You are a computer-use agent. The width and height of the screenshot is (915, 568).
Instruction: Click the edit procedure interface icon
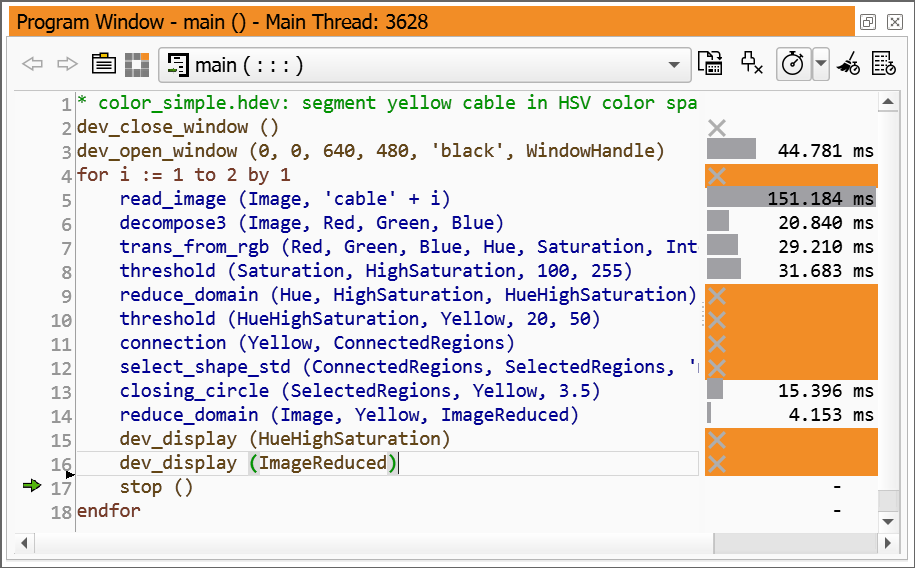pos(710,65)
